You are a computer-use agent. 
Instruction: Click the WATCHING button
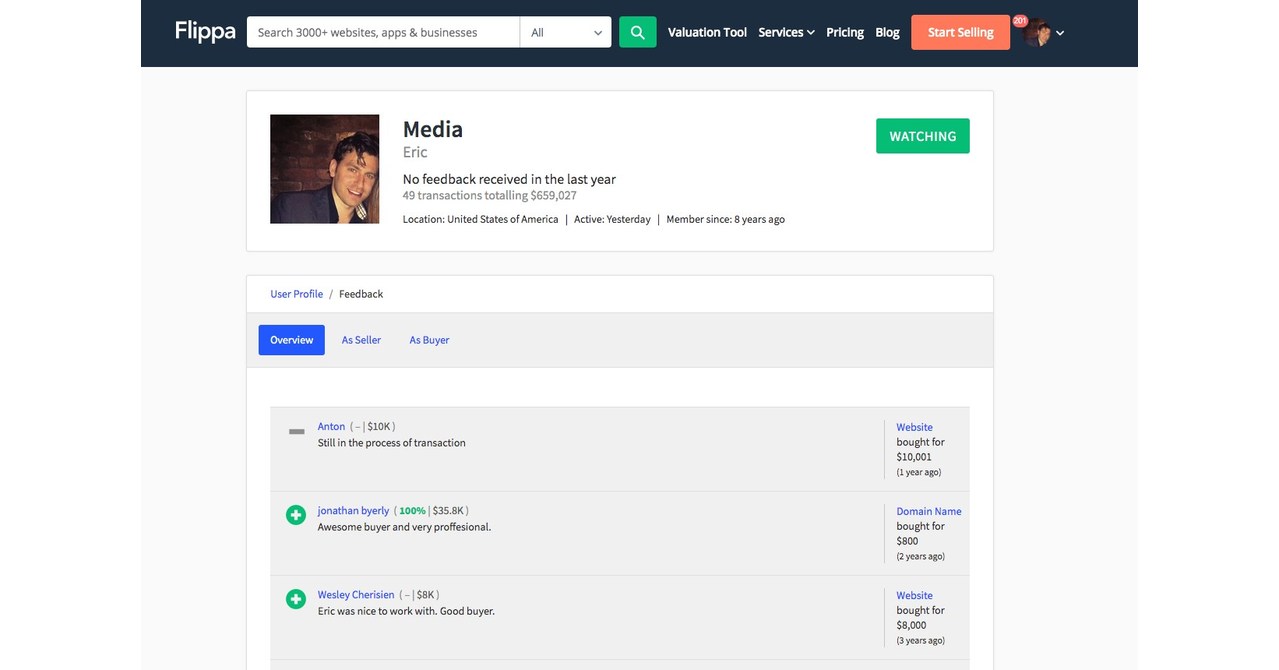(x=922, y=135)
